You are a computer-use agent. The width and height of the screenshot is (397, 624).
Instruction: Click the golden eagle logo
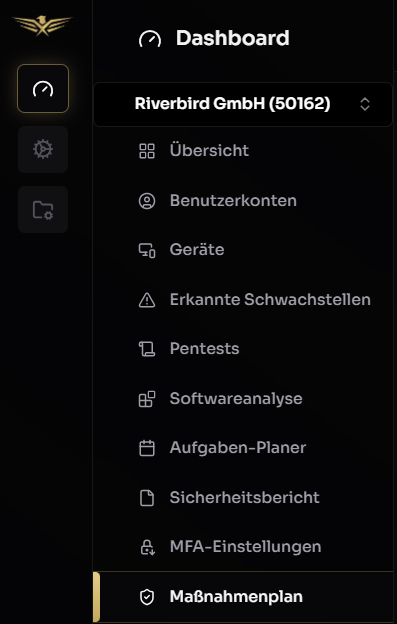pos(42,25)
